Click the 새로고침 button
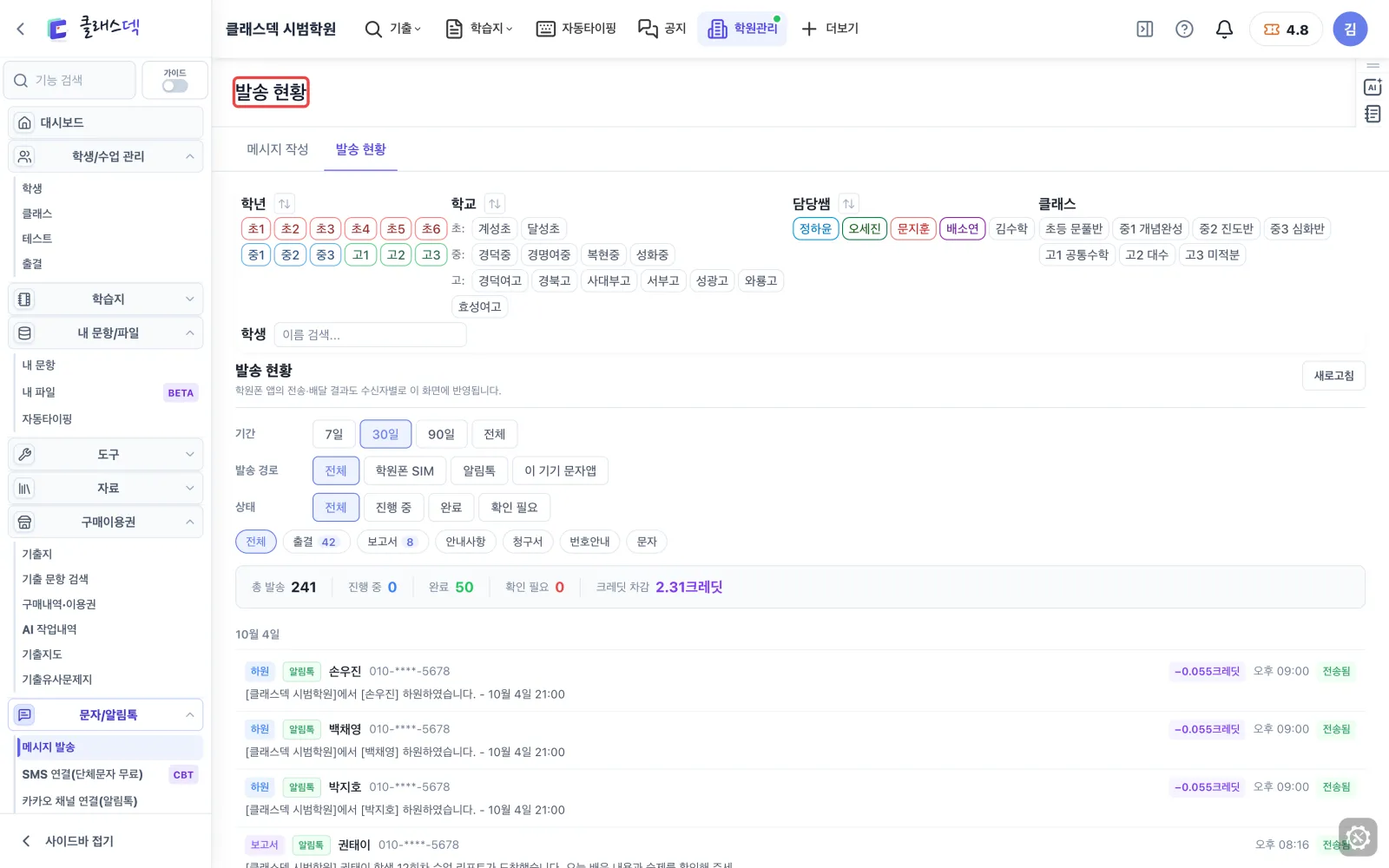Viewport: 1389px width, 868px height. (1333, 376)
